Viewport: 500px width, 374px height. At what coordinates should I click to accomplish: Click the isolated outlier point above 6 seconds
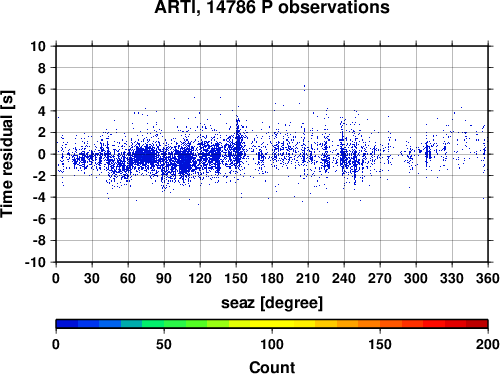click(x=304, y=88)
